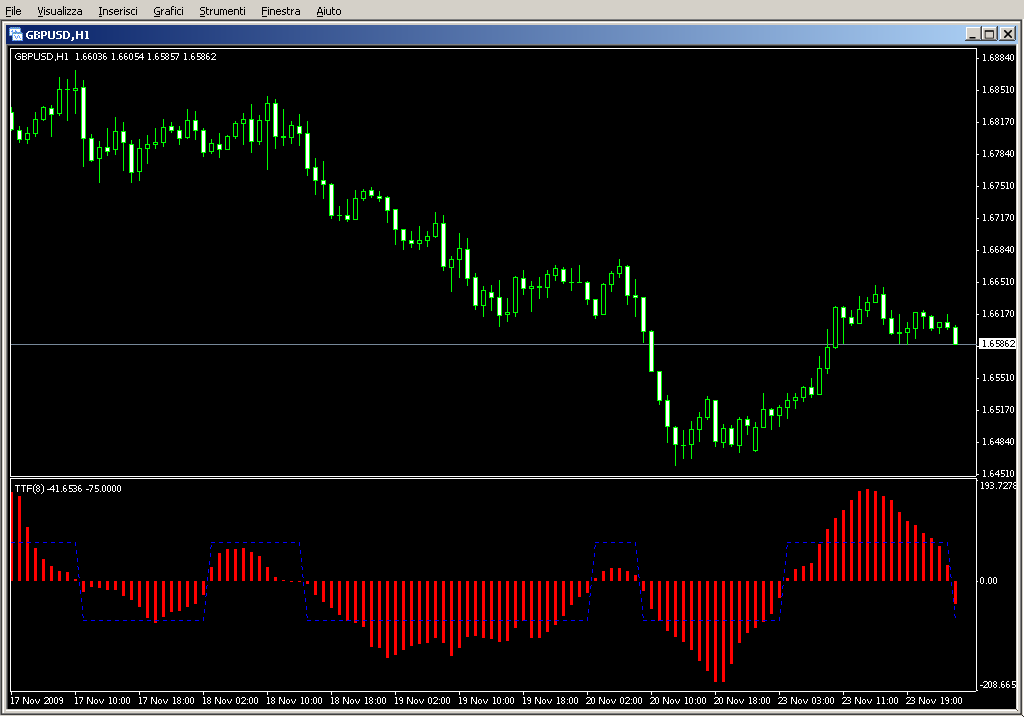The image size is (1024, 717).
Task: Open the Grafici menu
Action: pos(168,11)
